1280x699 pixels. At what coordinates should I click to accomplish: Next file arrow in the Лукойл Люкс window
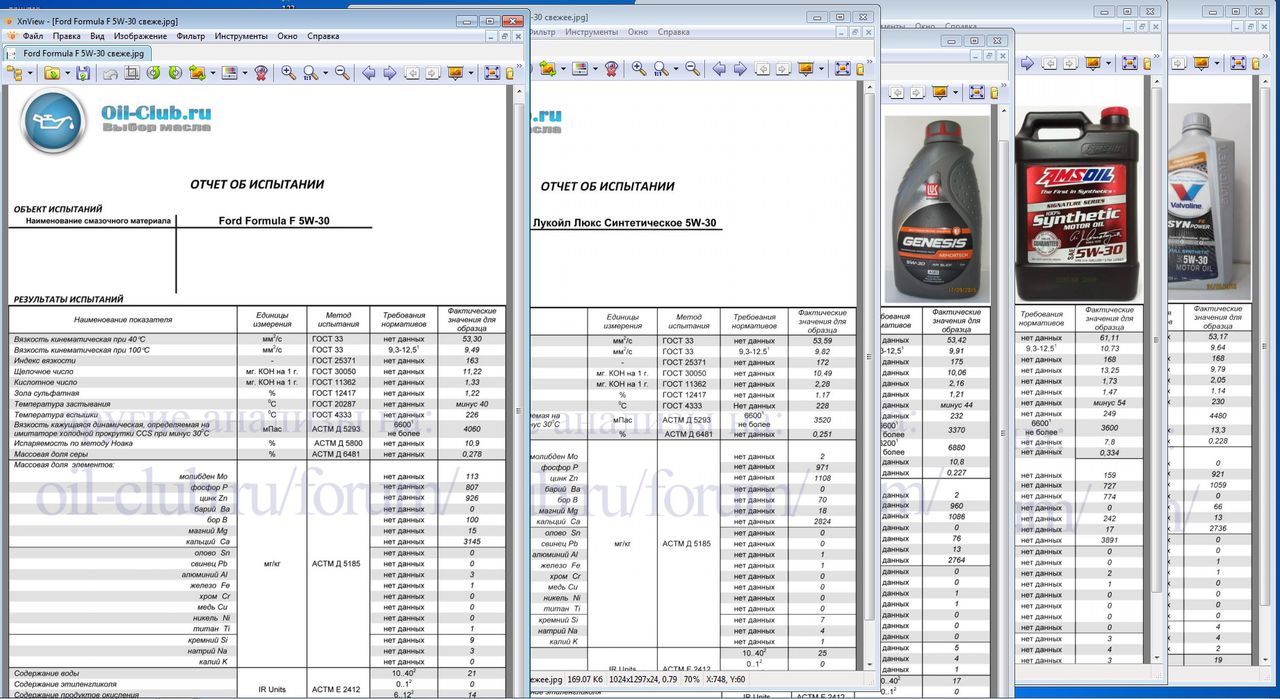[739, 69]
